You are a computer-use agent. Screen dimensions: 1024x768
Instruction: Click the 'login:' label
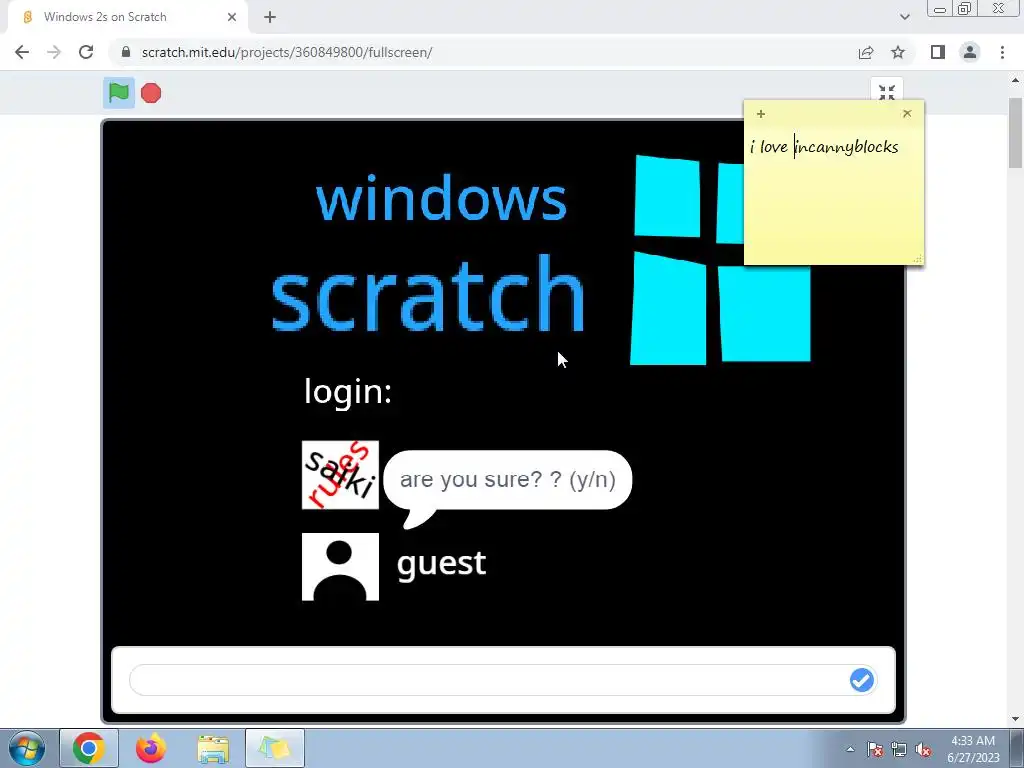[348, 391]
